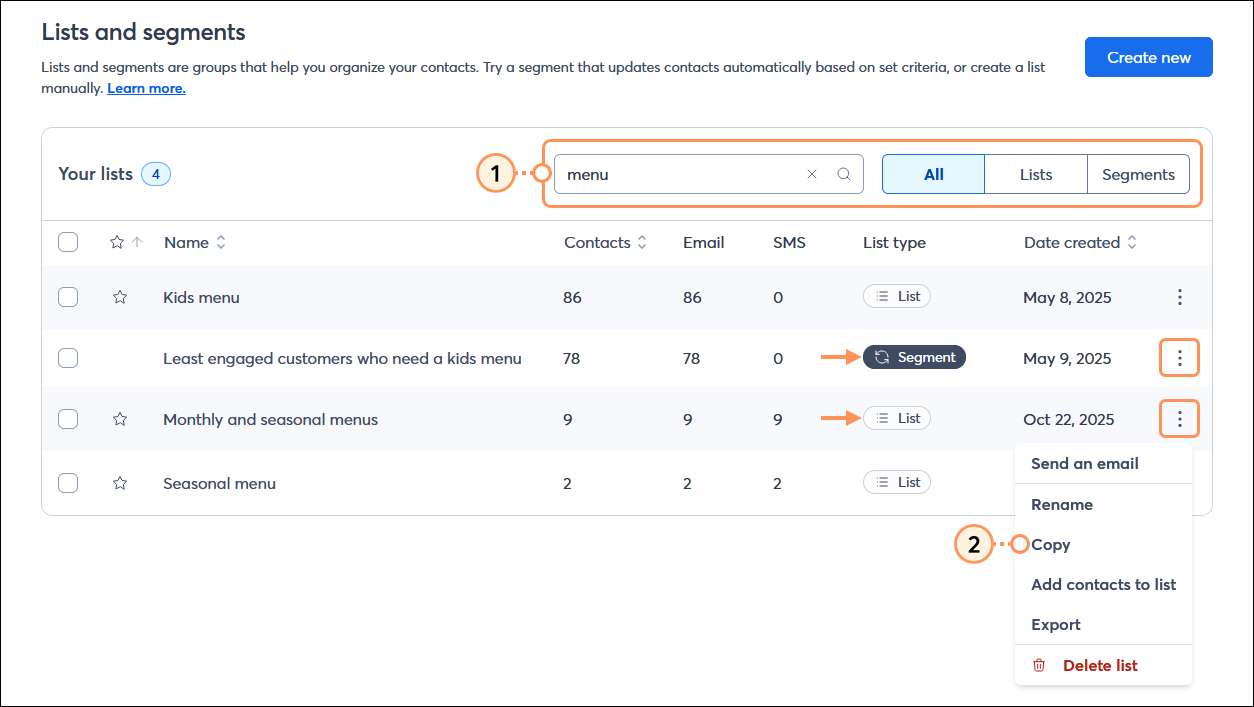Toggle the select-all checkbox in the header
Image resolution: width=1254 pixels, height=707 pixels.
[68, 242]
